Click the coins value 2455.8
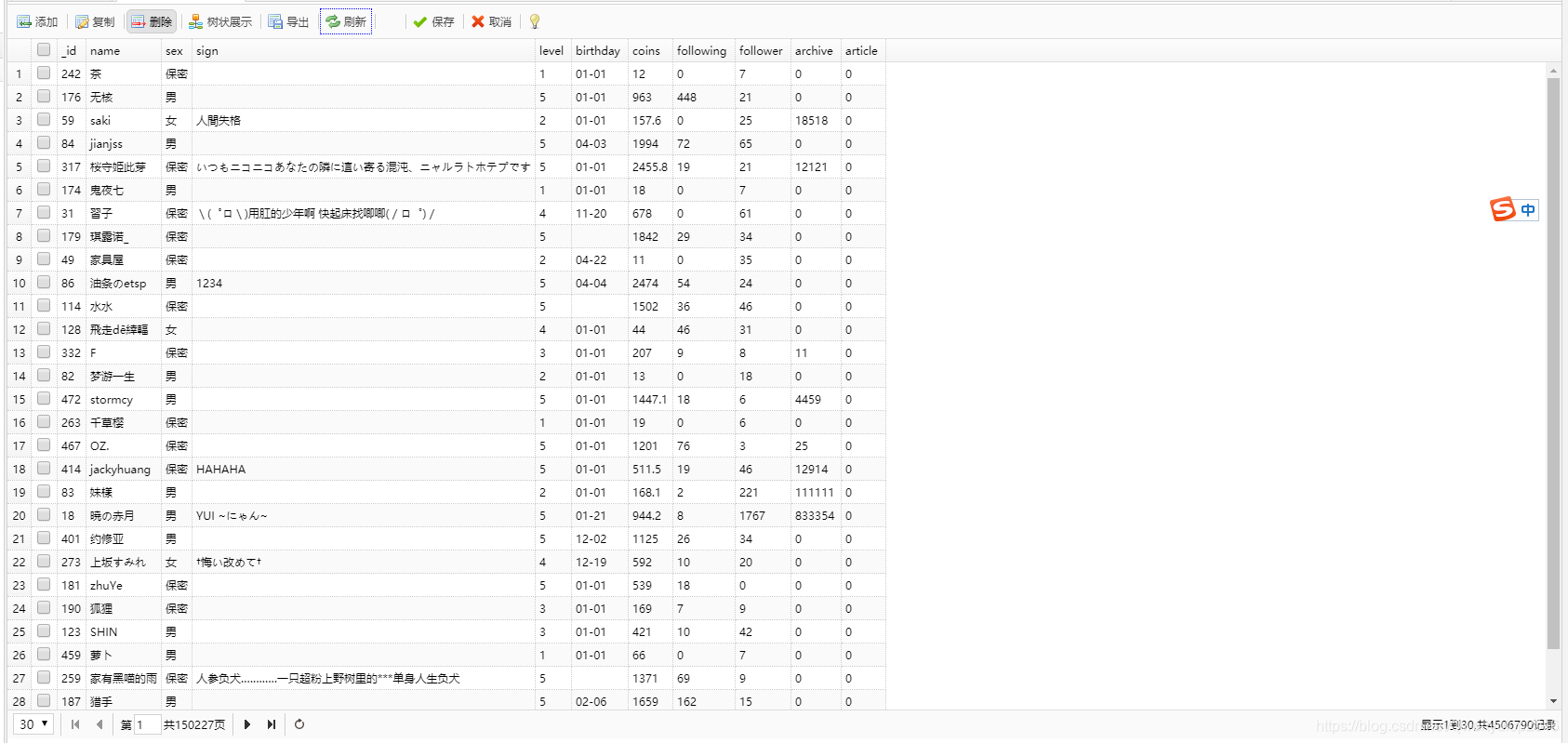The width and height of the screenshot is (1568, 743). pos(650,166)
